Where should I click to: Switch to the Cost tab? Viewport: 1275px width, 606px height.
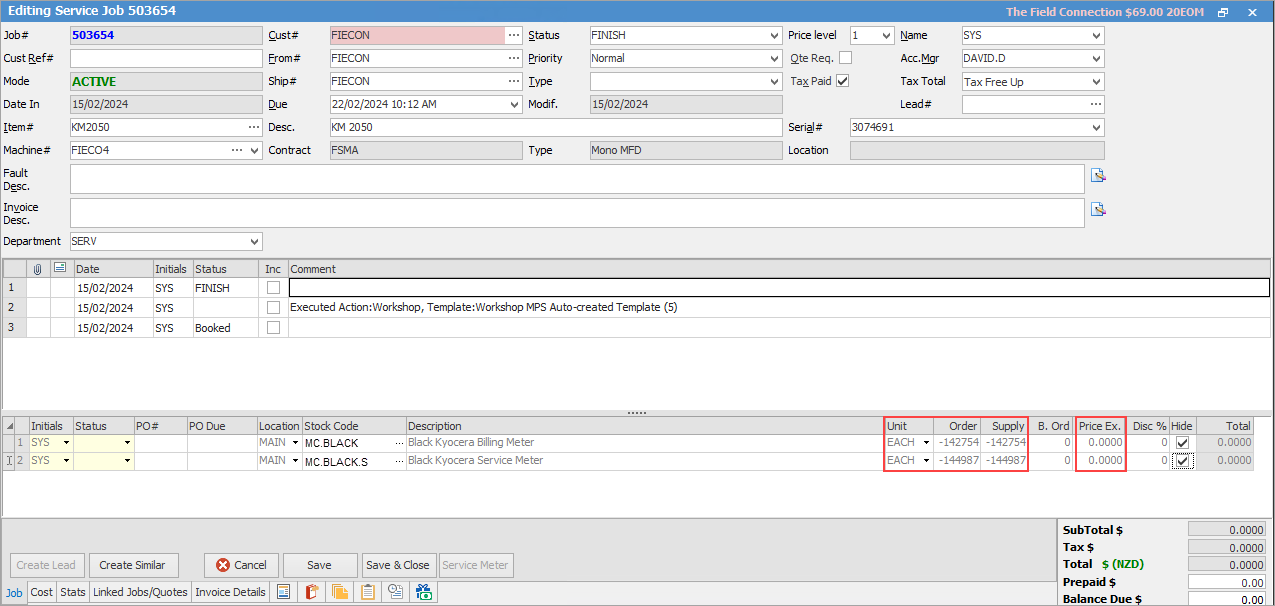pyautogui.click(x=42, y=592)
